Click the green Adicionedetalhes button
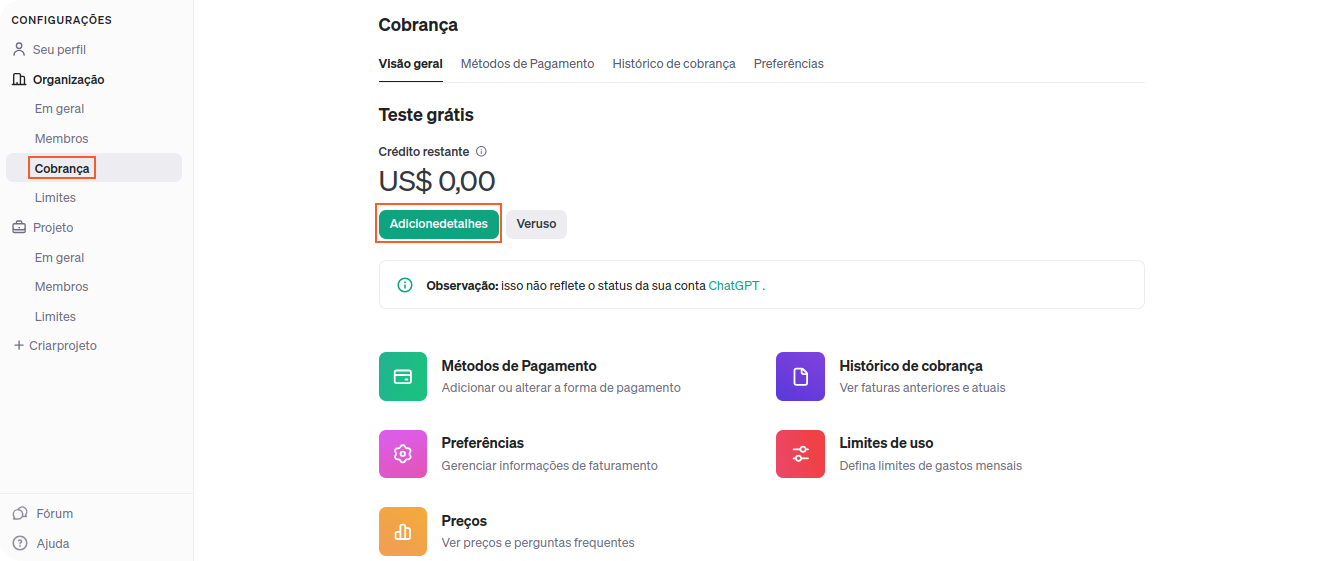Viewport: 1318px width, 561px height. pyautogui.click(x=439, y=224)
